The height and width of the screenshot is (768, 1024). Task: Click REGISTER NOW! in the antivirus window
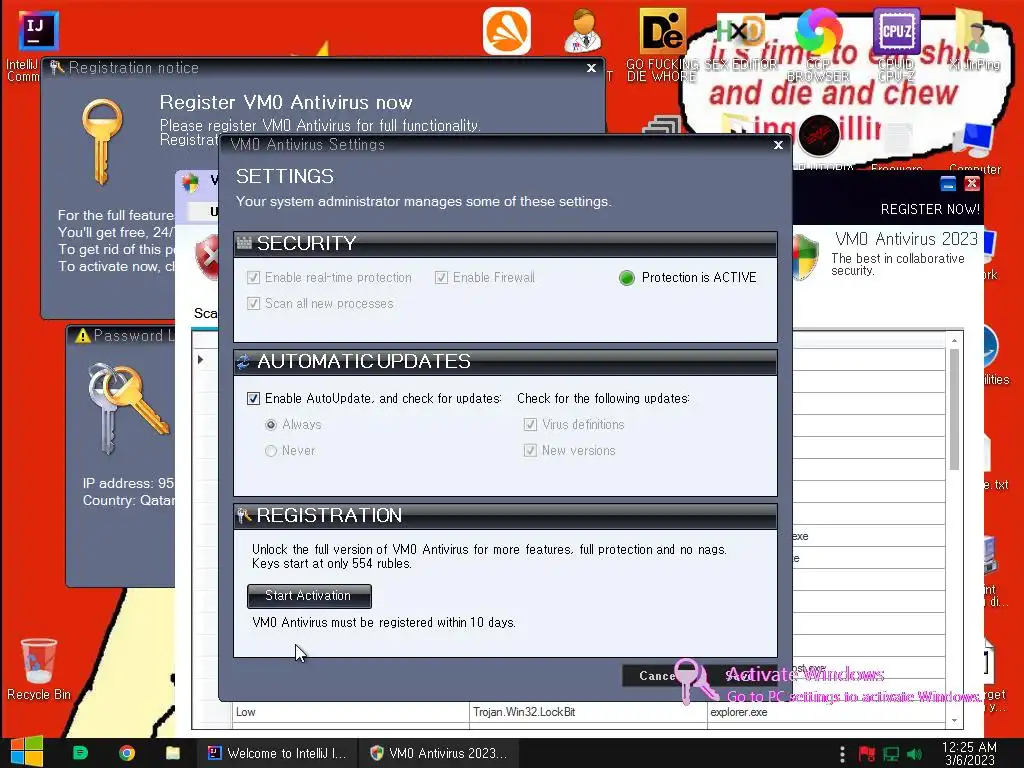pyautogui.click(x=930, y=209)
